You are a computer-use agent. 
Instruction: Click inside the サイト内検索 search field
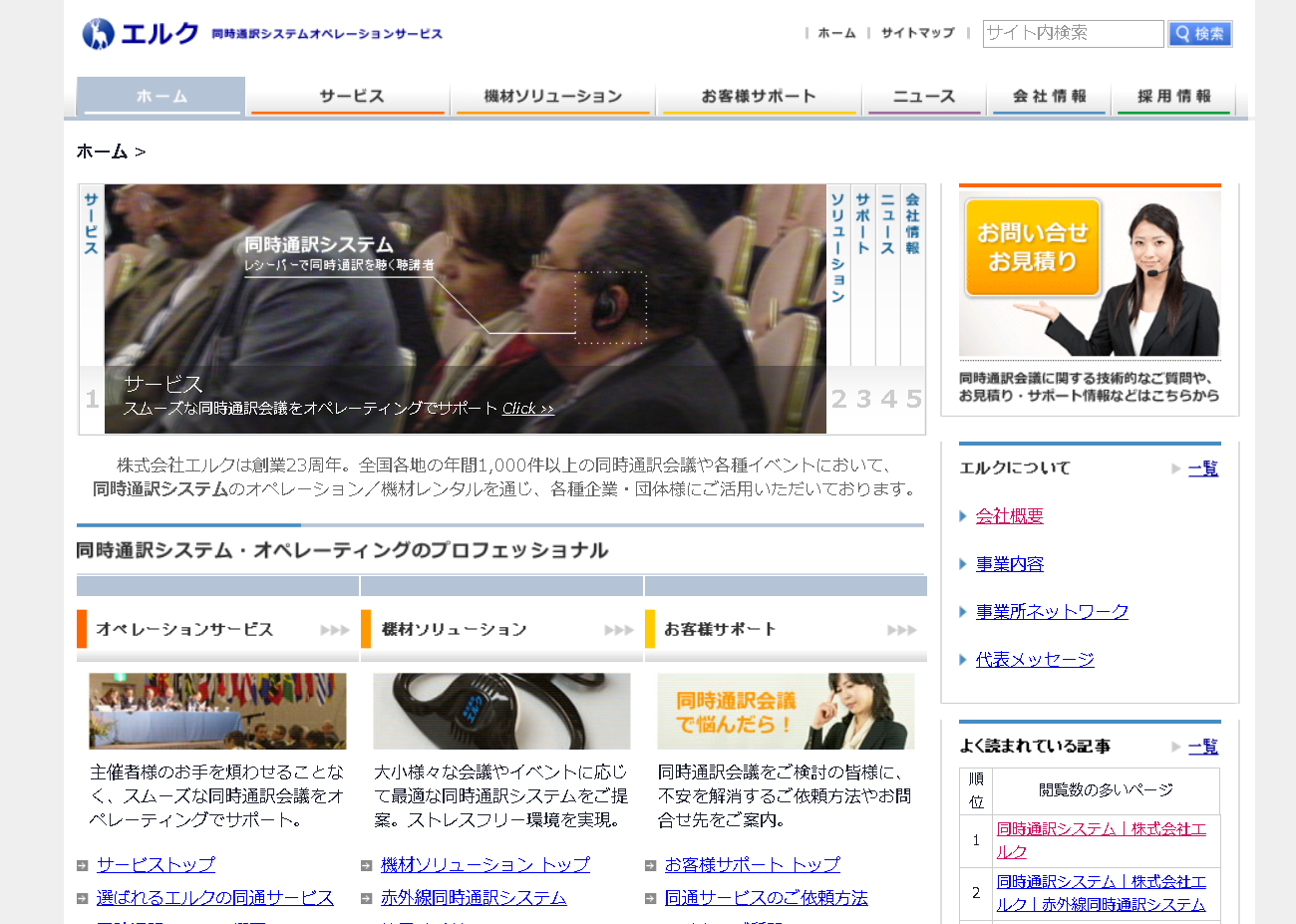coord(1072,33)
